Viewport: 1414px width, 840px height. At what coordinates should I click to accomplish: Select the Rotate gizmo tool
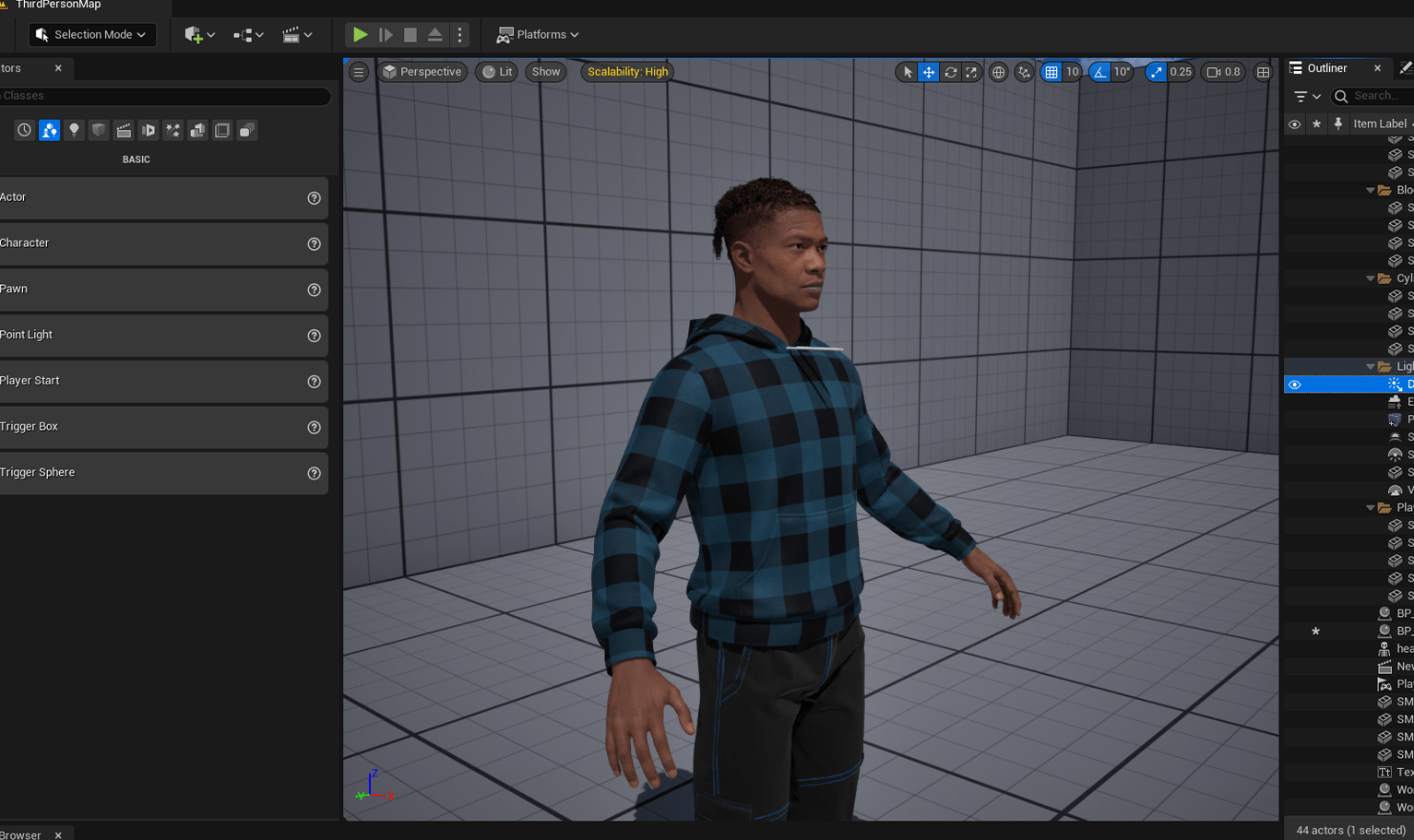pos(950,72)
